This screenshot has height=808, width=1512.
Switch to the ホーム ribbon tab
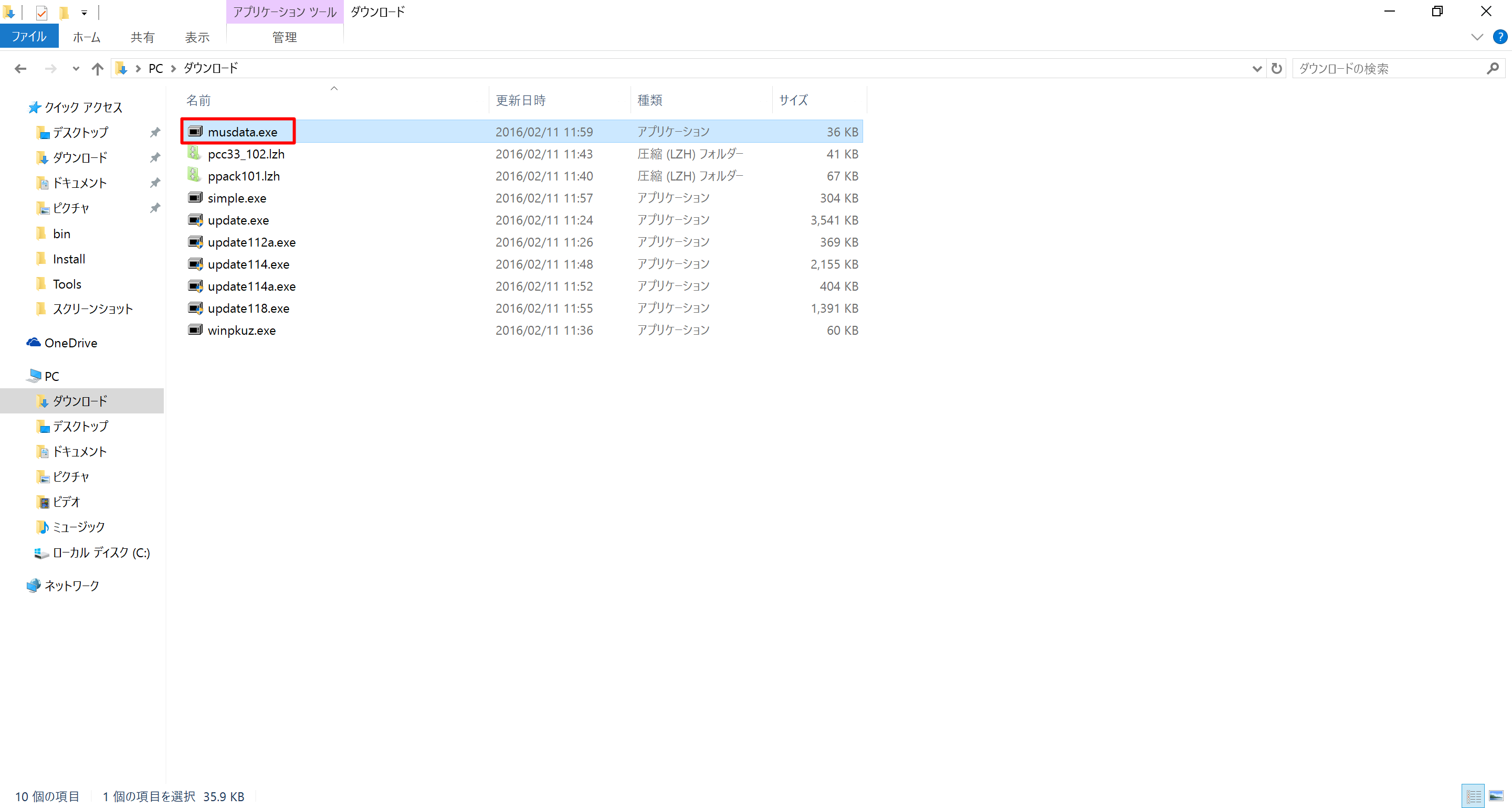(x=86, y=37)
